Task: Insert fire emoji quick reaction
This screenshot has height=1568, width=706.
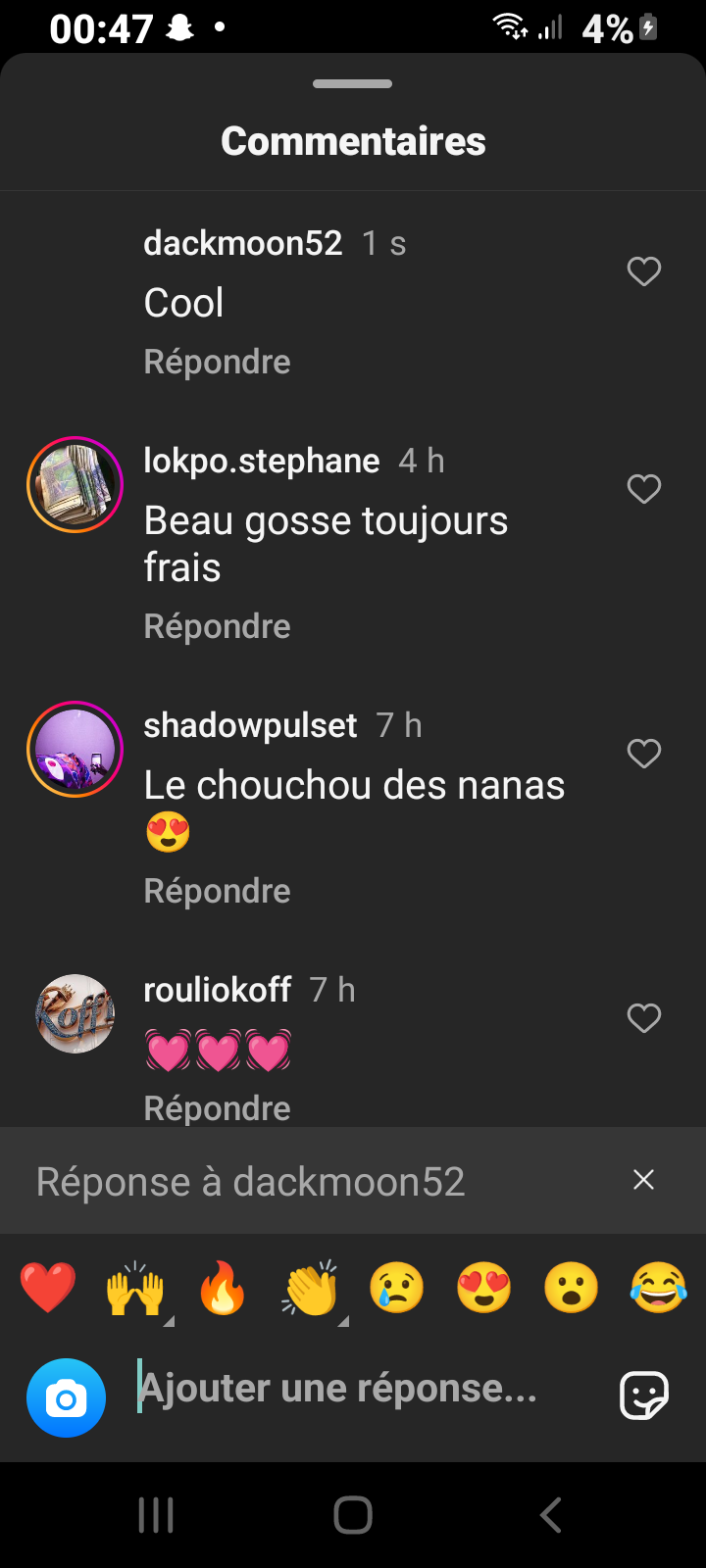Action: 223,1288
